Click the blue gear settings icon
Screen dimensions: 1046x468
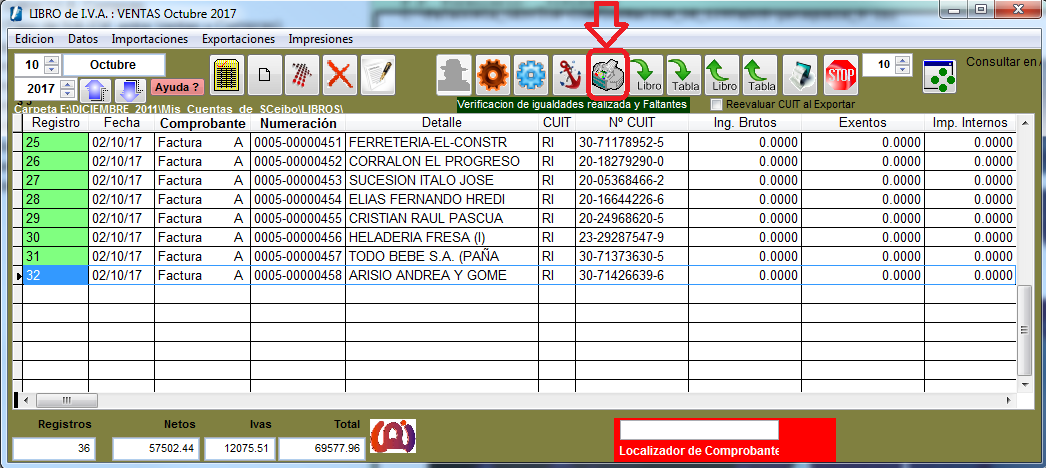pos(530,75)
